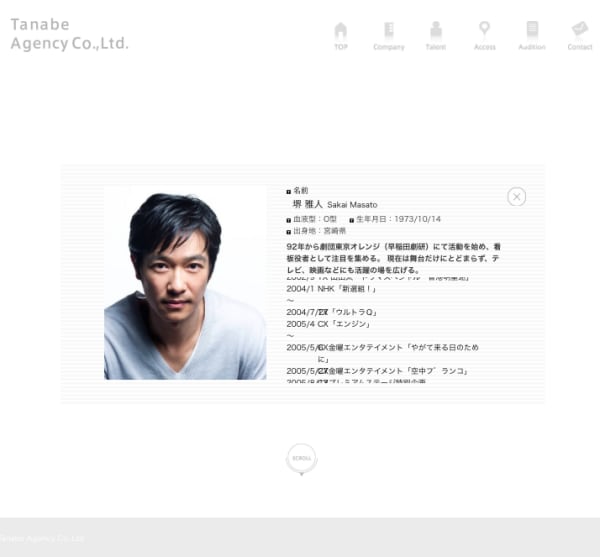Click the birthdate text '1973/10/14'
600x557 pixels.
417,219
